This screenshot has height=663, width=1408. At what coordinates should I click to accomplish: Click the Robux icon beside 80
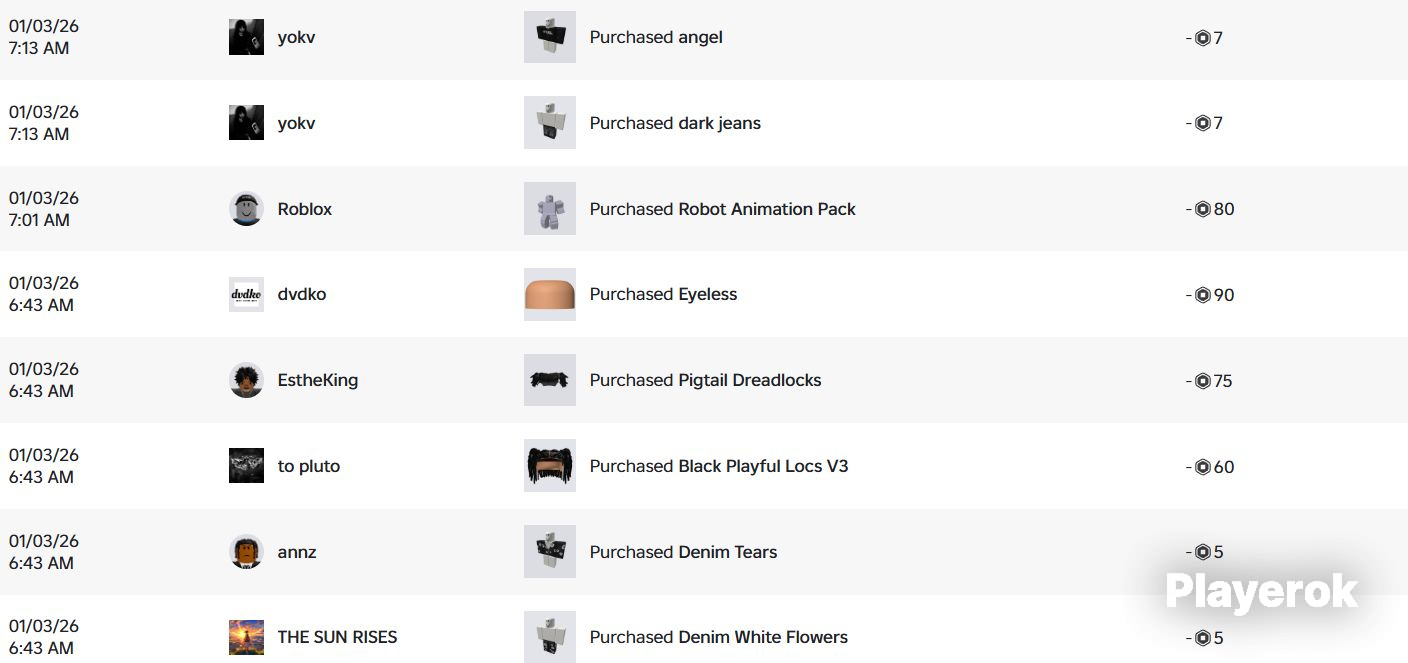[1203, 209]
